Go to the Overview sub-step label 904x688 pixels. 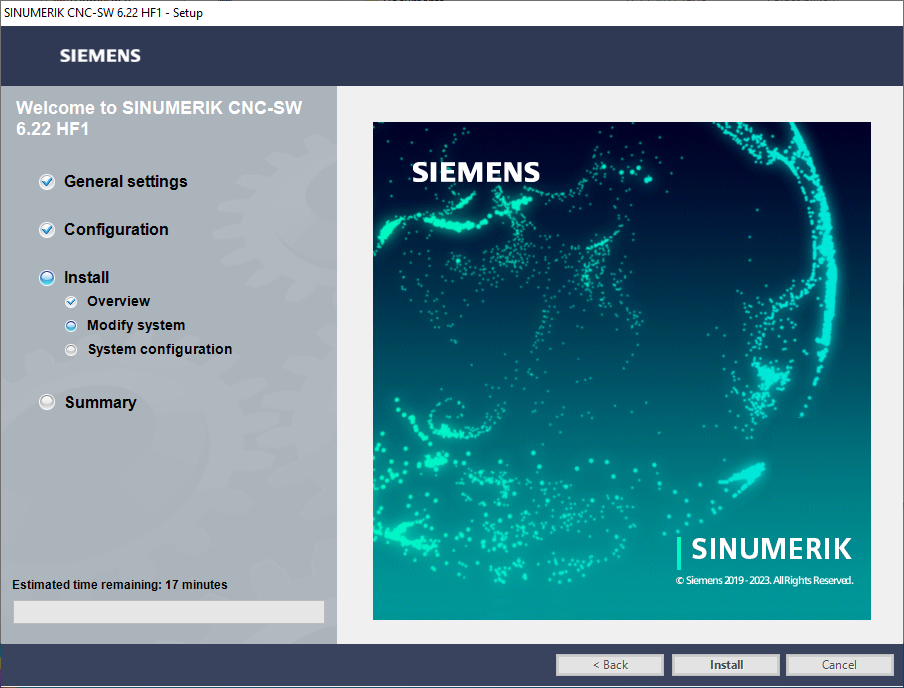(x=118, y=302)
